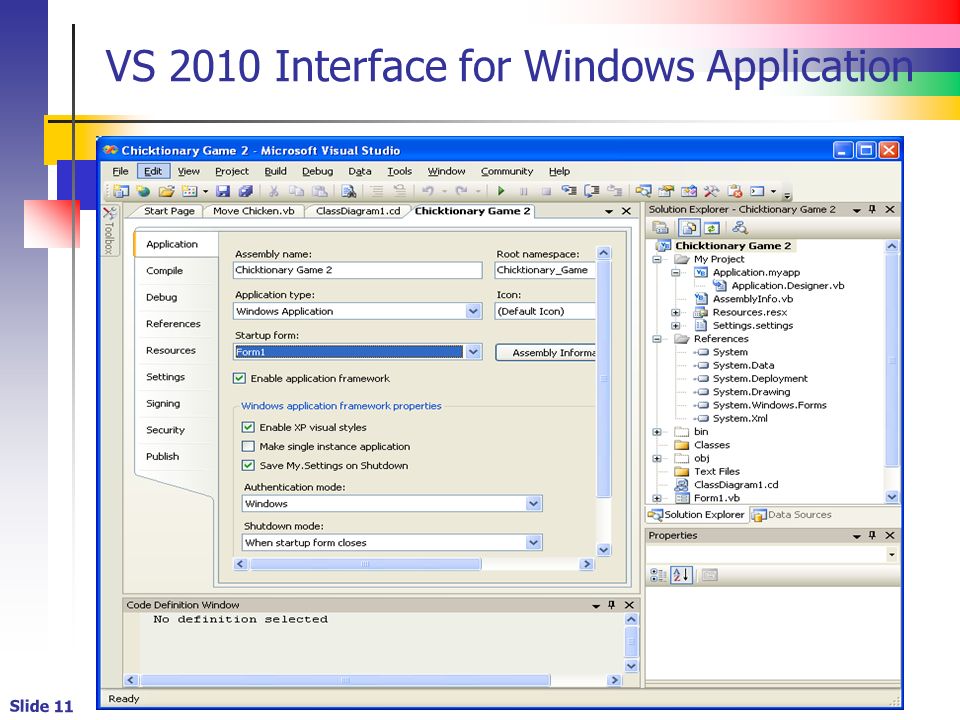960x720 pixels.
Task: Click the Categorized icon in Properties panel
Action: [x=658, y=575]
